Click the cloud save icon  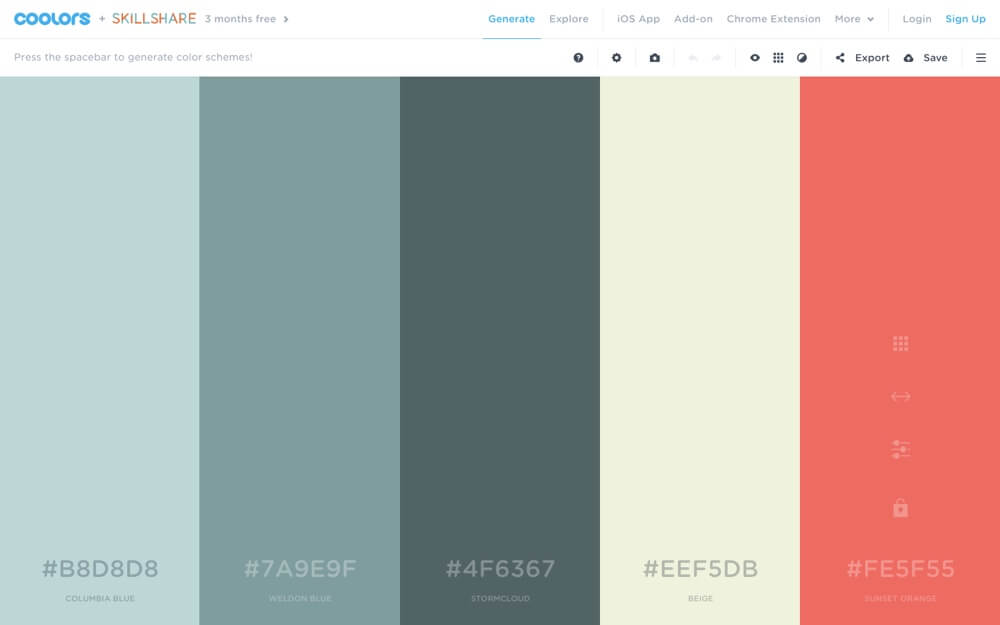click(908, 58)
